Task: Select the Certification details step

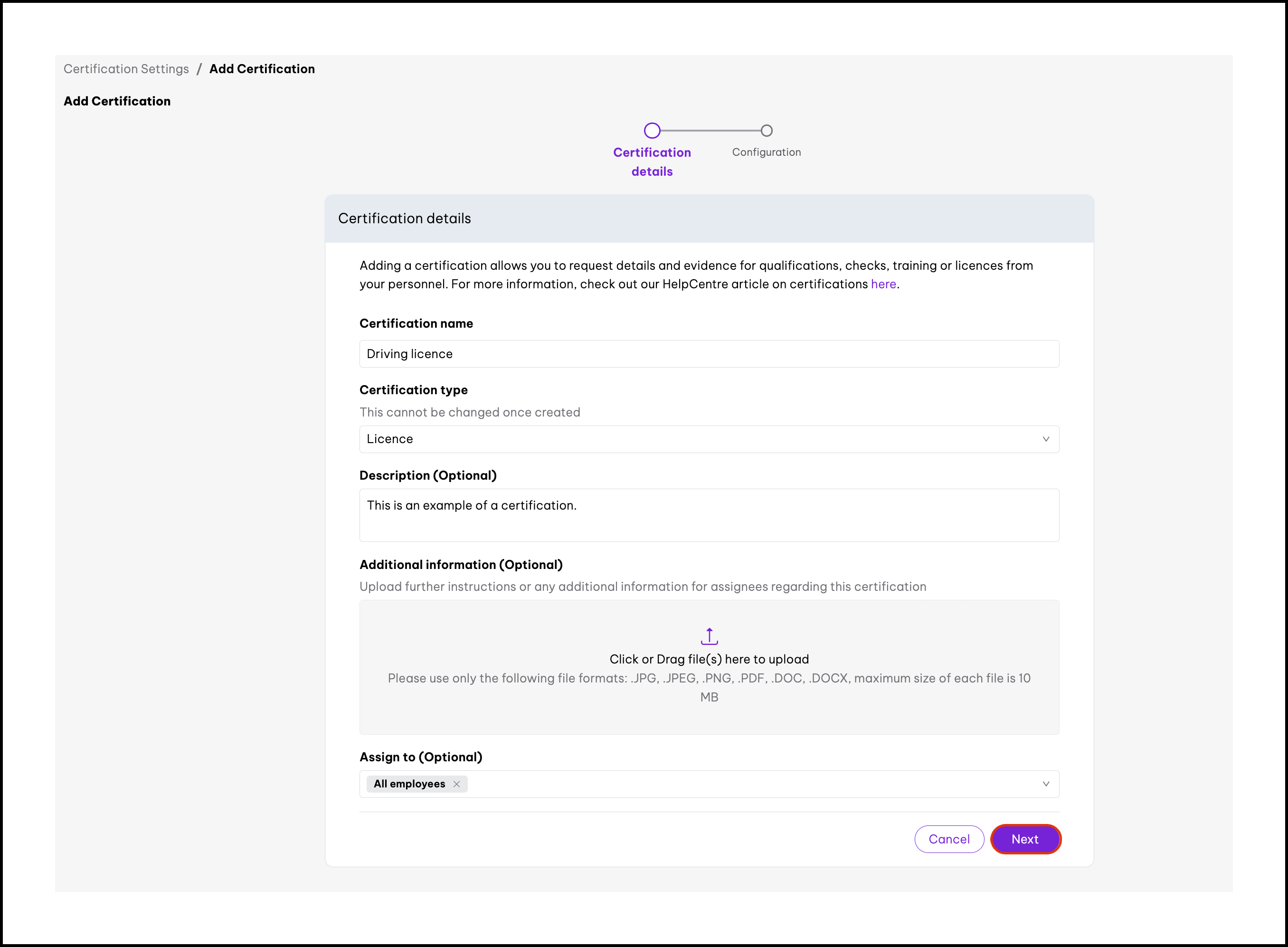Action: [x=652, y=161]
